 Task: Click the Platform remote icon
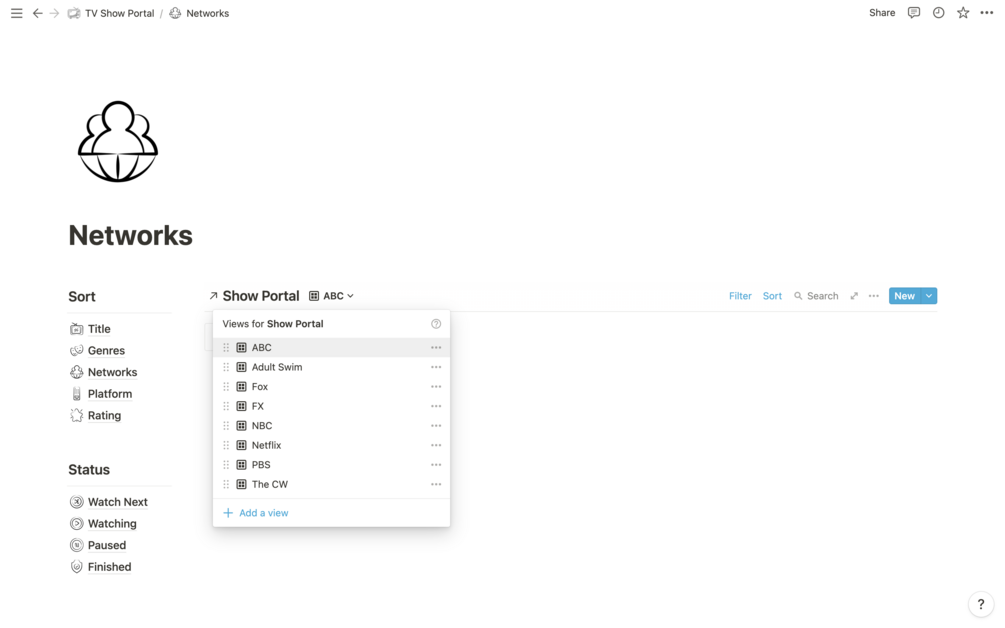pyautogui.click(x=76, y=394)
